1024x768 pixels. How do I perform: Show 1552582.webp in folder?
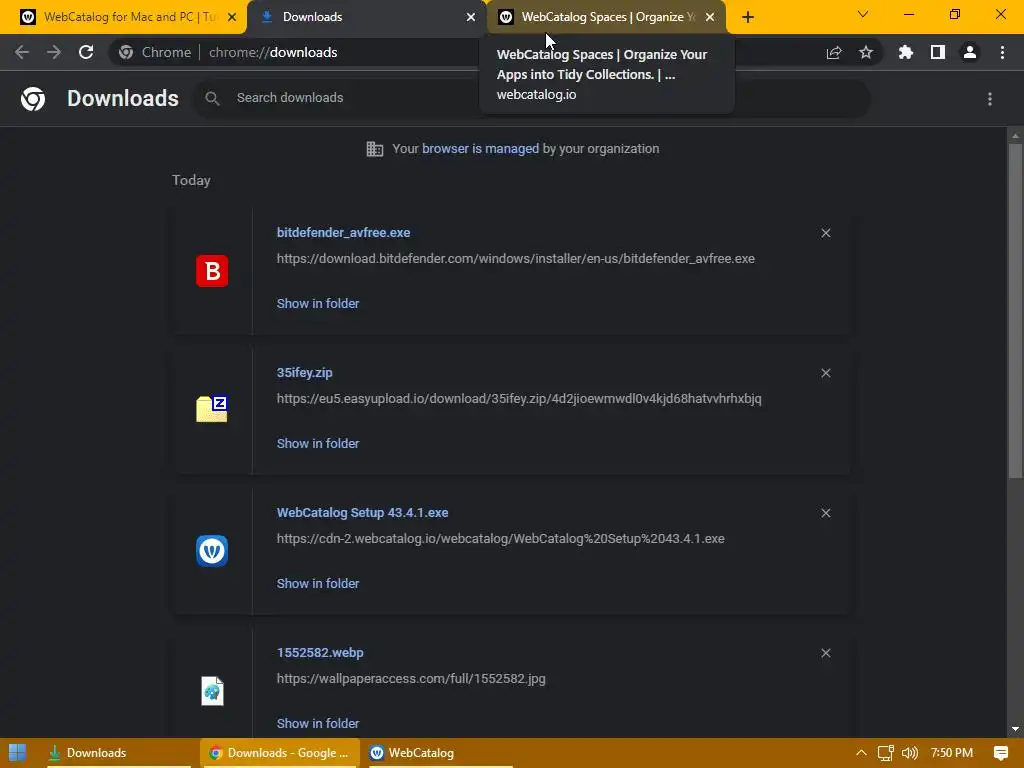coord(318,724)
